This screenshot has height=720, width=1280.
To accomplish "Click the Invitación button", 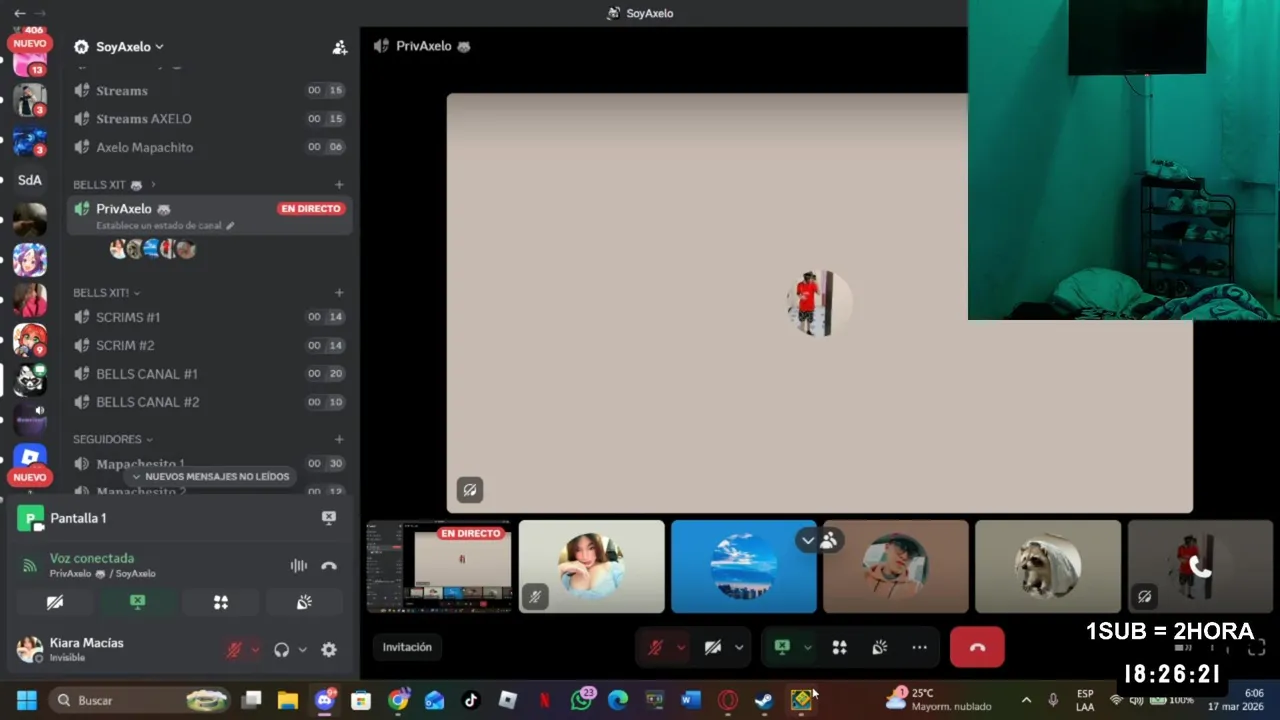I will pos(407,647).
